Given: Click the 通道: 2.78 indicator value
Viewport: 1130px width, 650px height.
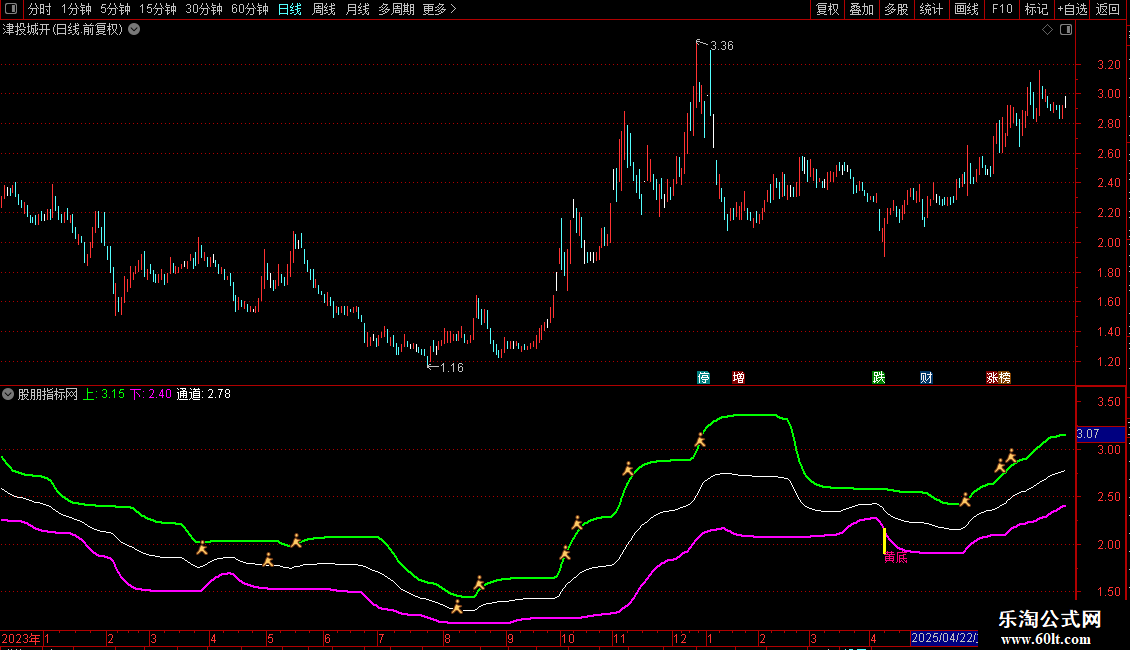Looking at the screenshot, I should [x=203, y=394].
